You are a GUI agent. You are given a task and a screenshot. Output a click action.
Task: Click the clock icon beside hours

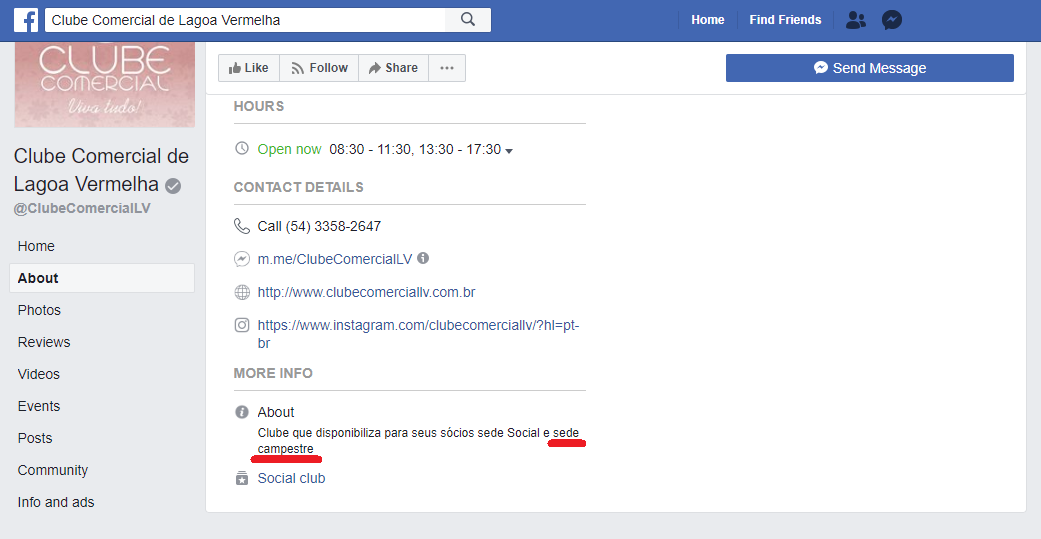pos(242,148)
